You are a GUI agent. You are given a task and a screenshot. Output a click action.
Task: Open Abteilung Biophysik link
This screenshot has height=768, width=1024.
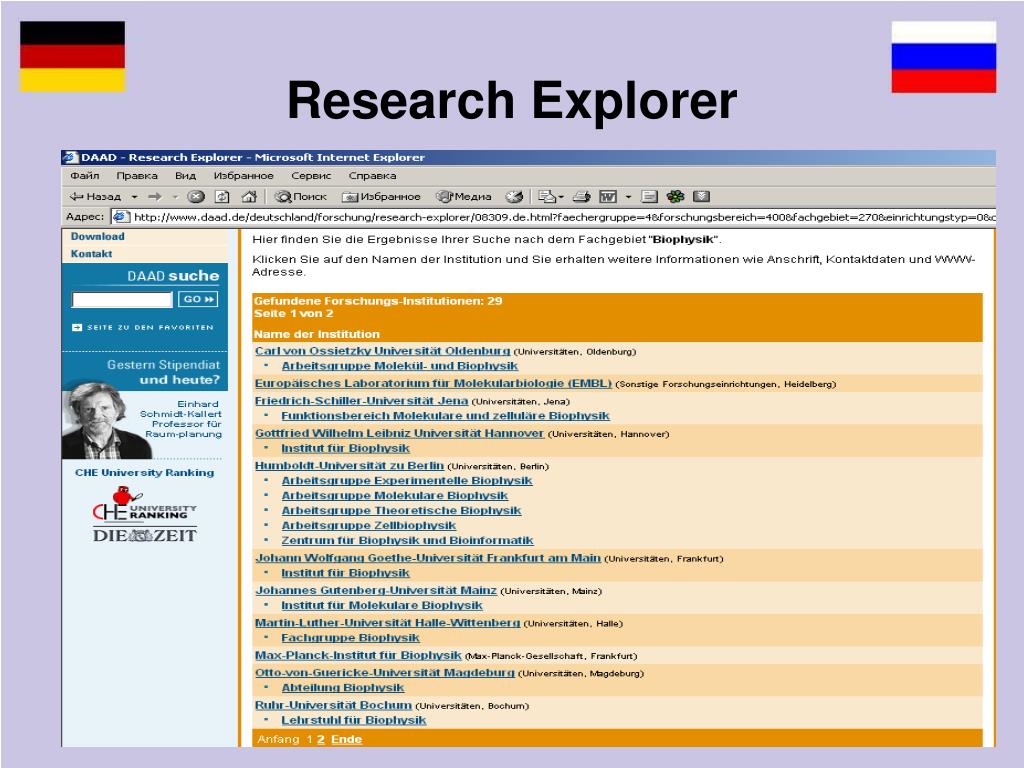click(342, 688)
